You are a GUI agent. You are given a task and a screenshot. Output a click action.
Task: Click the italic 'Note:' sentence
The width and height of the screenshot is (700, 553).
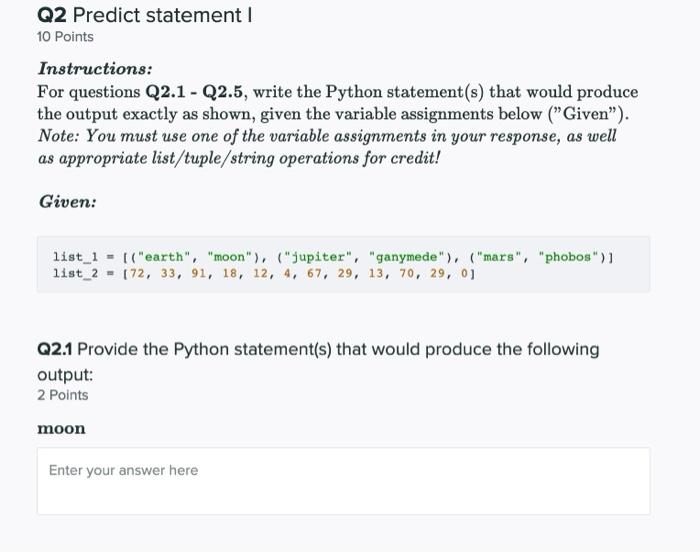[327, 147]
